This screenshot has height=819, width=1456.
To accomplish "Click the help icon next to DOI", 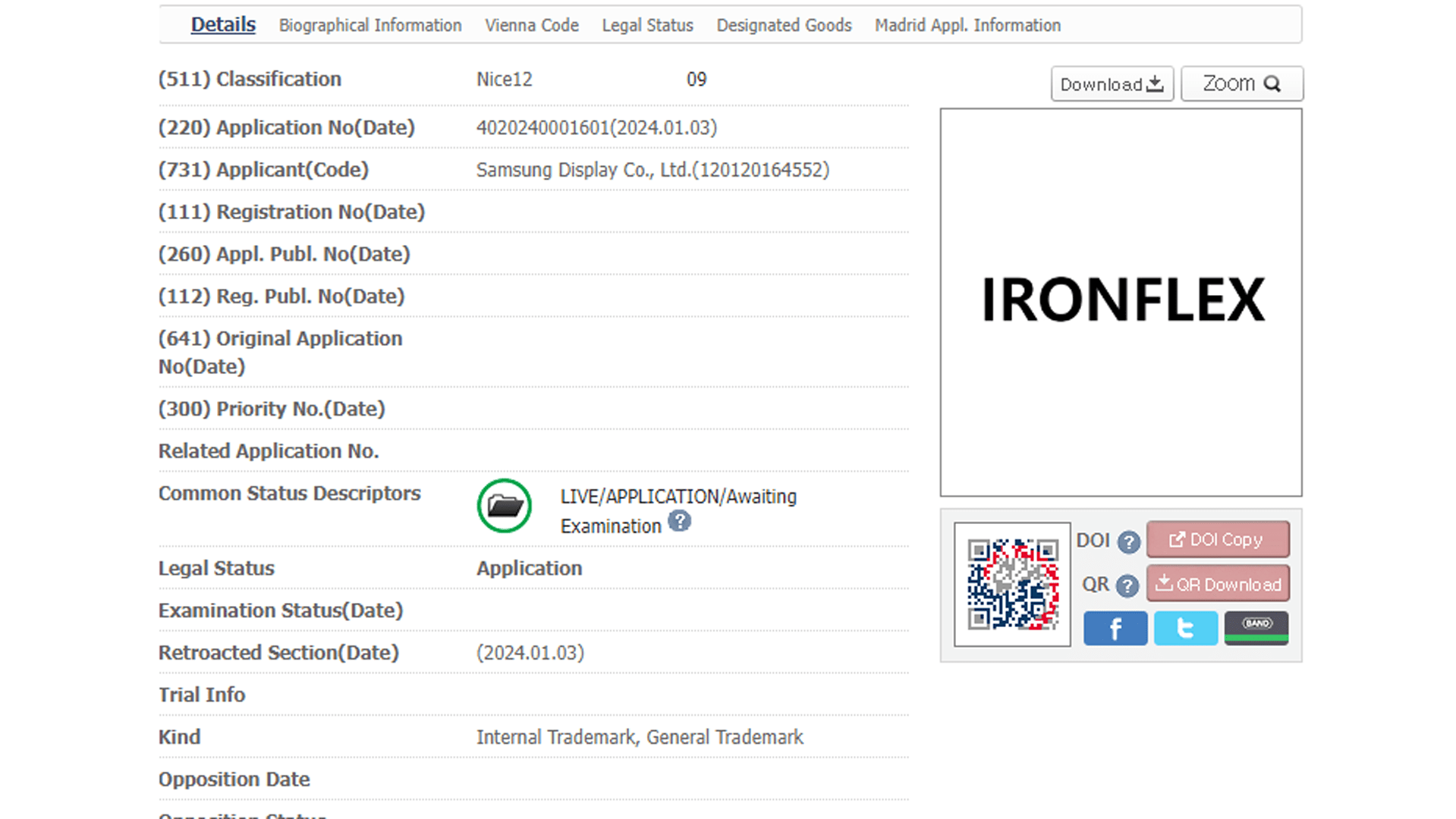I will click(x=1128, y=541).
